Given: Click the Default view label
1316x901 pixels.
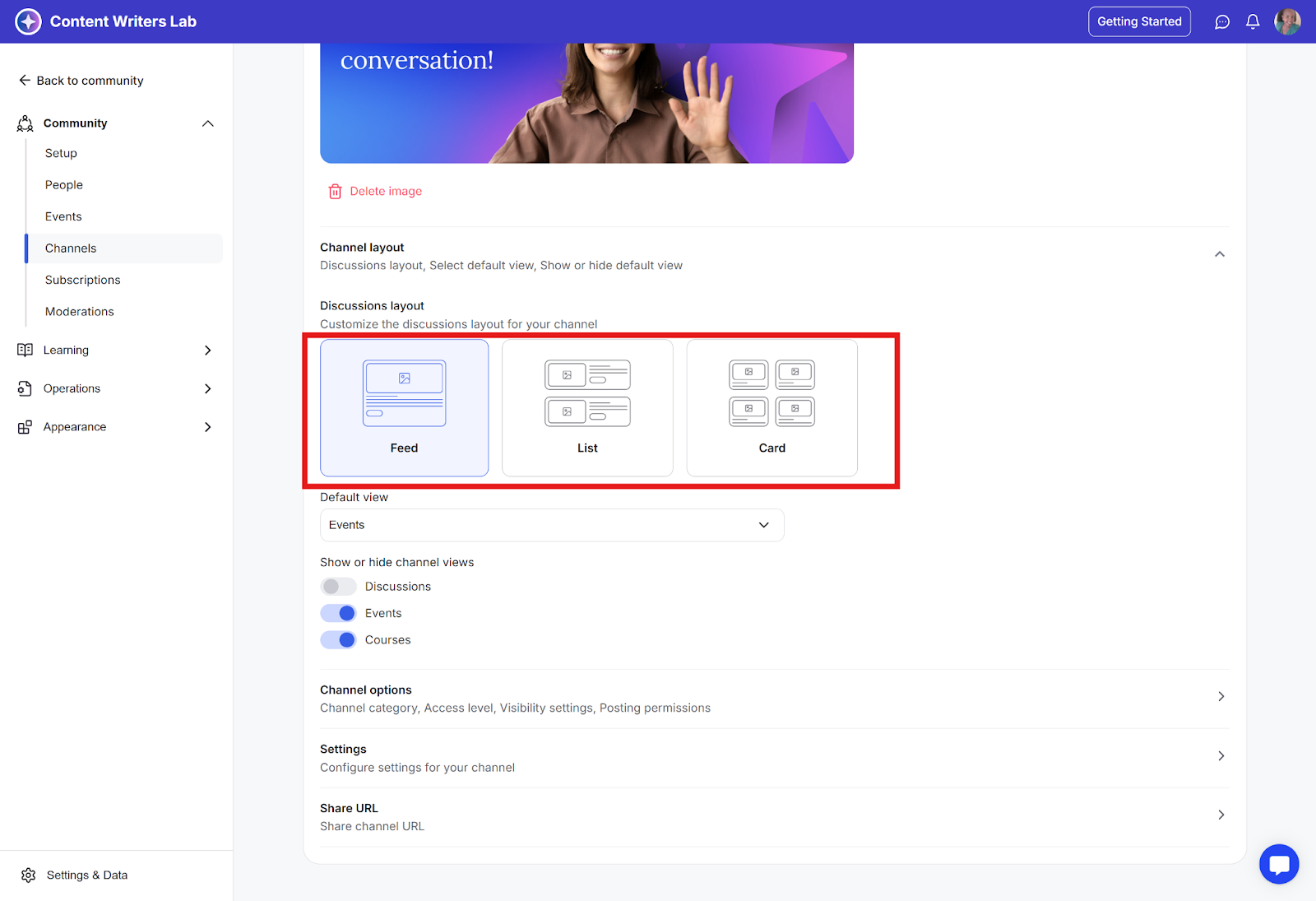Looking at the screenshot, I should click(x=354, y=498).
